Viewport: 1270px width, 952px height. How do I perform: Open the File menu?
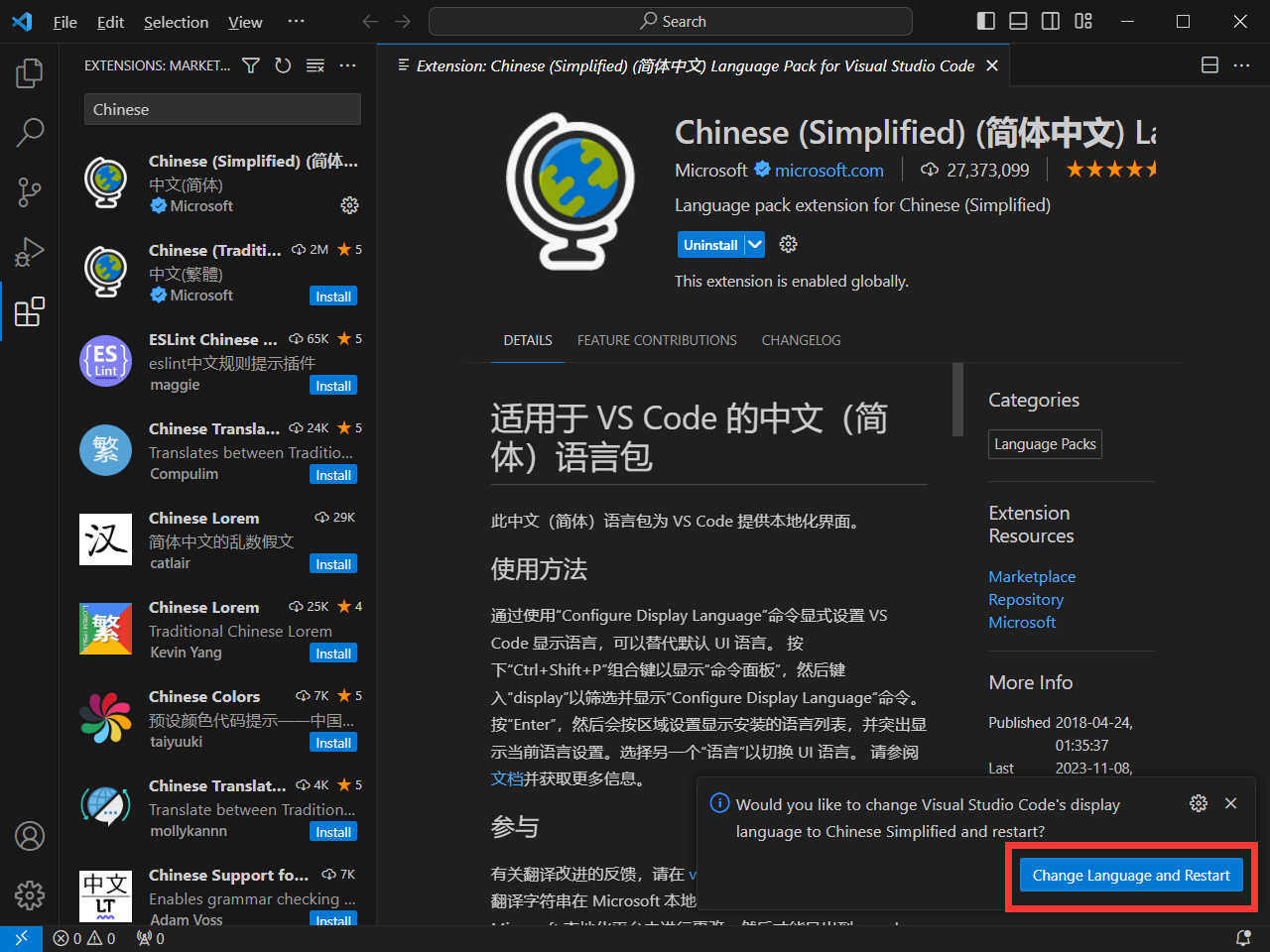(64, 22)
